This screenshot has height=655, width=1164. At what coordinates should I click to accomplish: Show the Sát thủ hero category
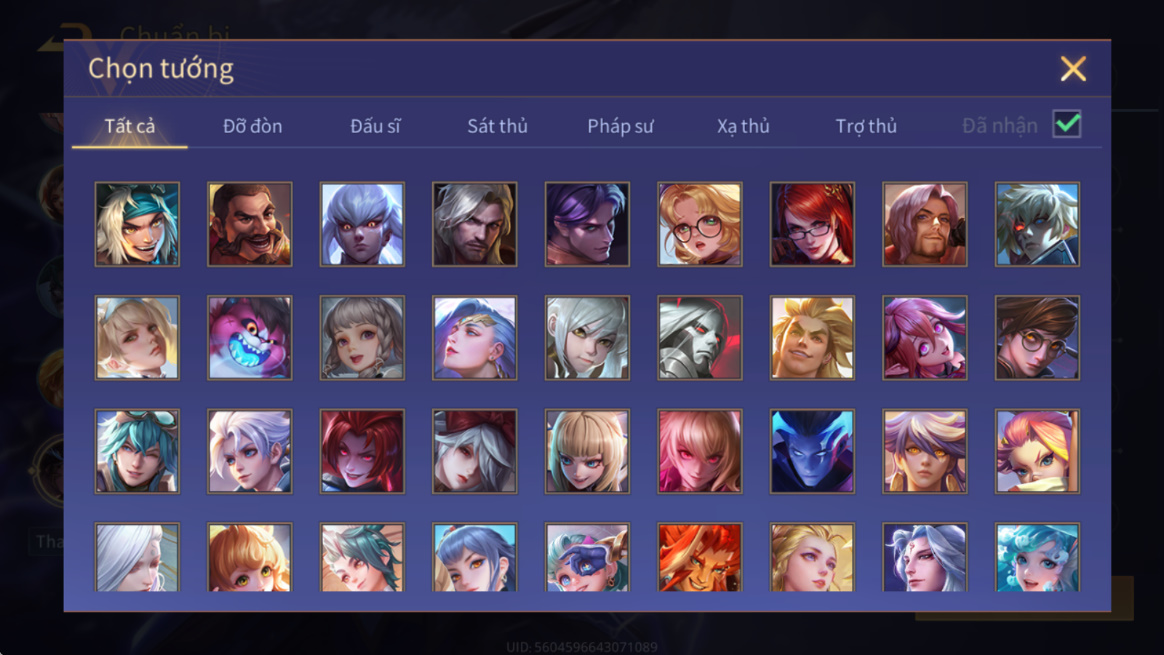(x=497, y=126)
